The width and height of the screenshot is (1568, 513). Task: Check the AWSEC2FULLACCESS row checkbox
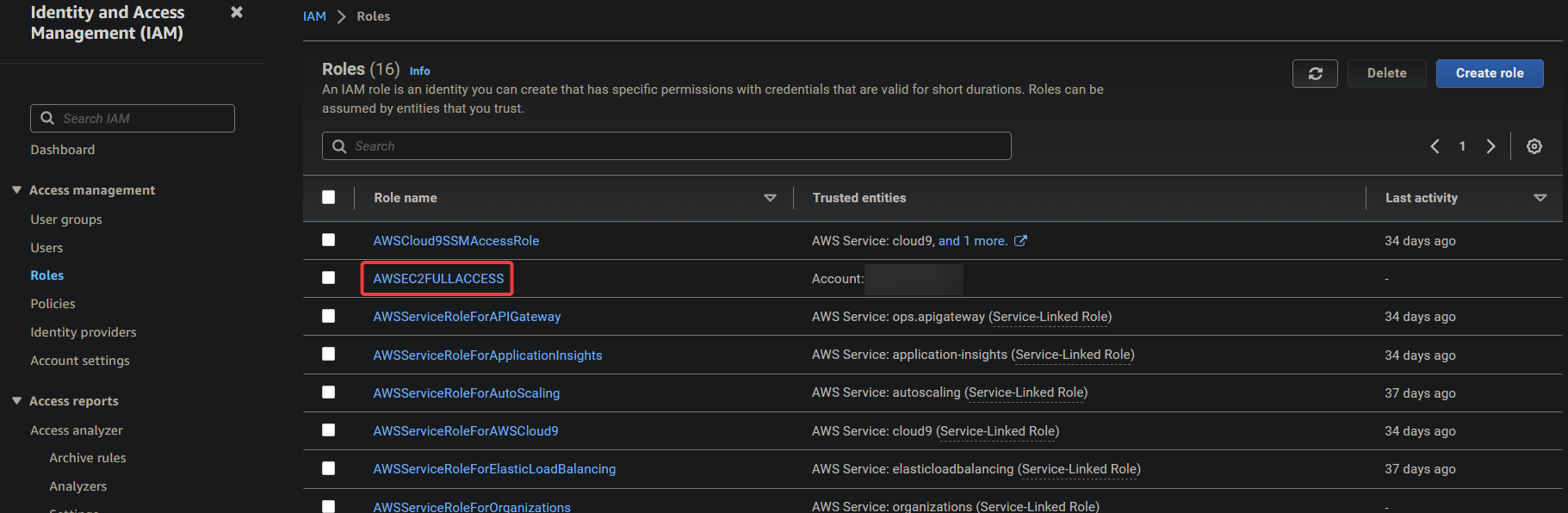[x=328, y=278]
